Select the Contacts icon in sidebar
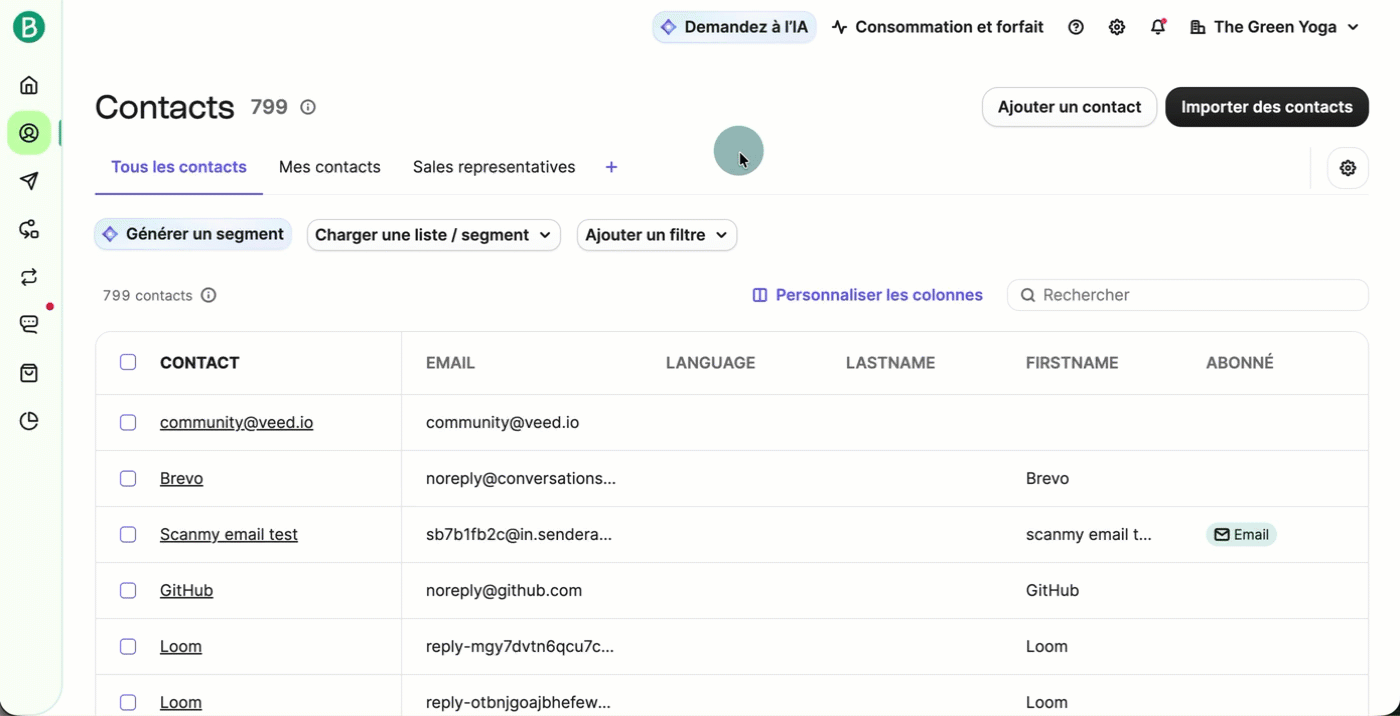 [29, 133]
